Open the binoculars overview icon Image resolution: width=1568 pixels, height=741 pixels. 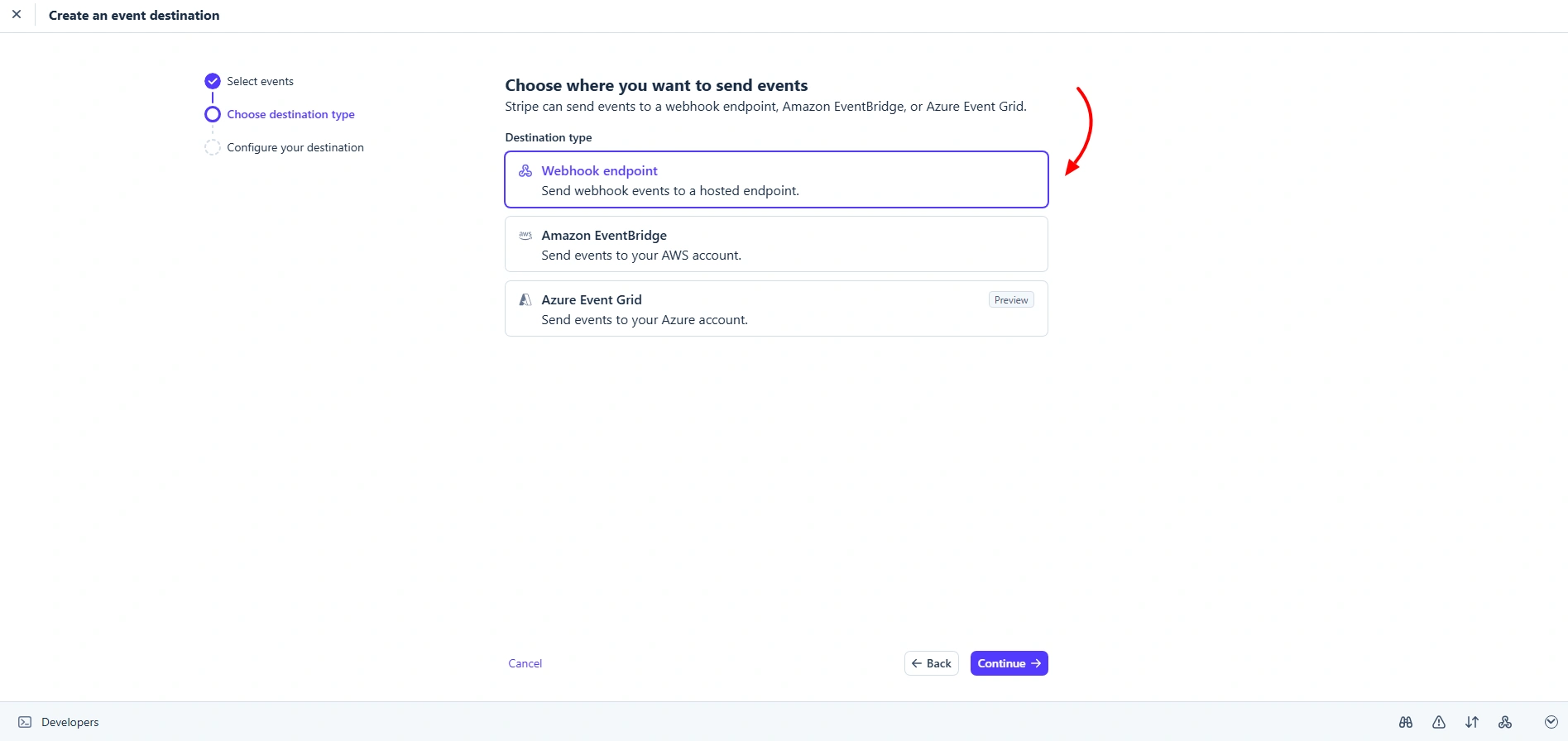[x=1406, y=722]
